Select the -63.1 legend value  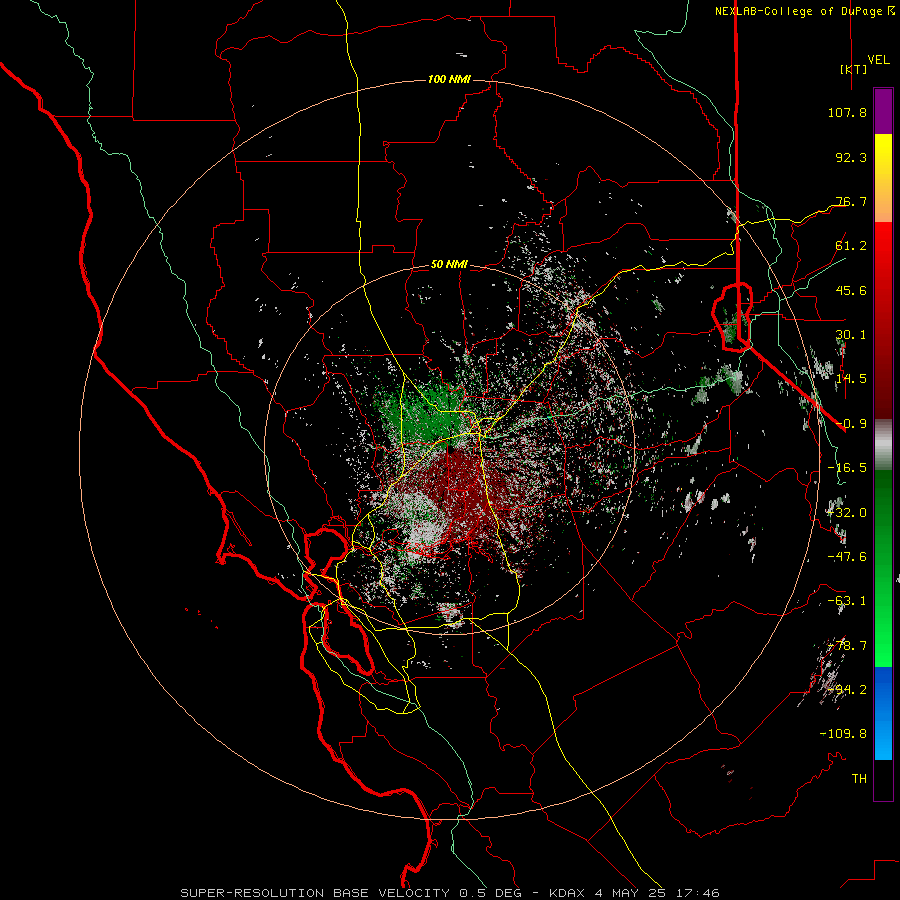click(x=847, y=601)
